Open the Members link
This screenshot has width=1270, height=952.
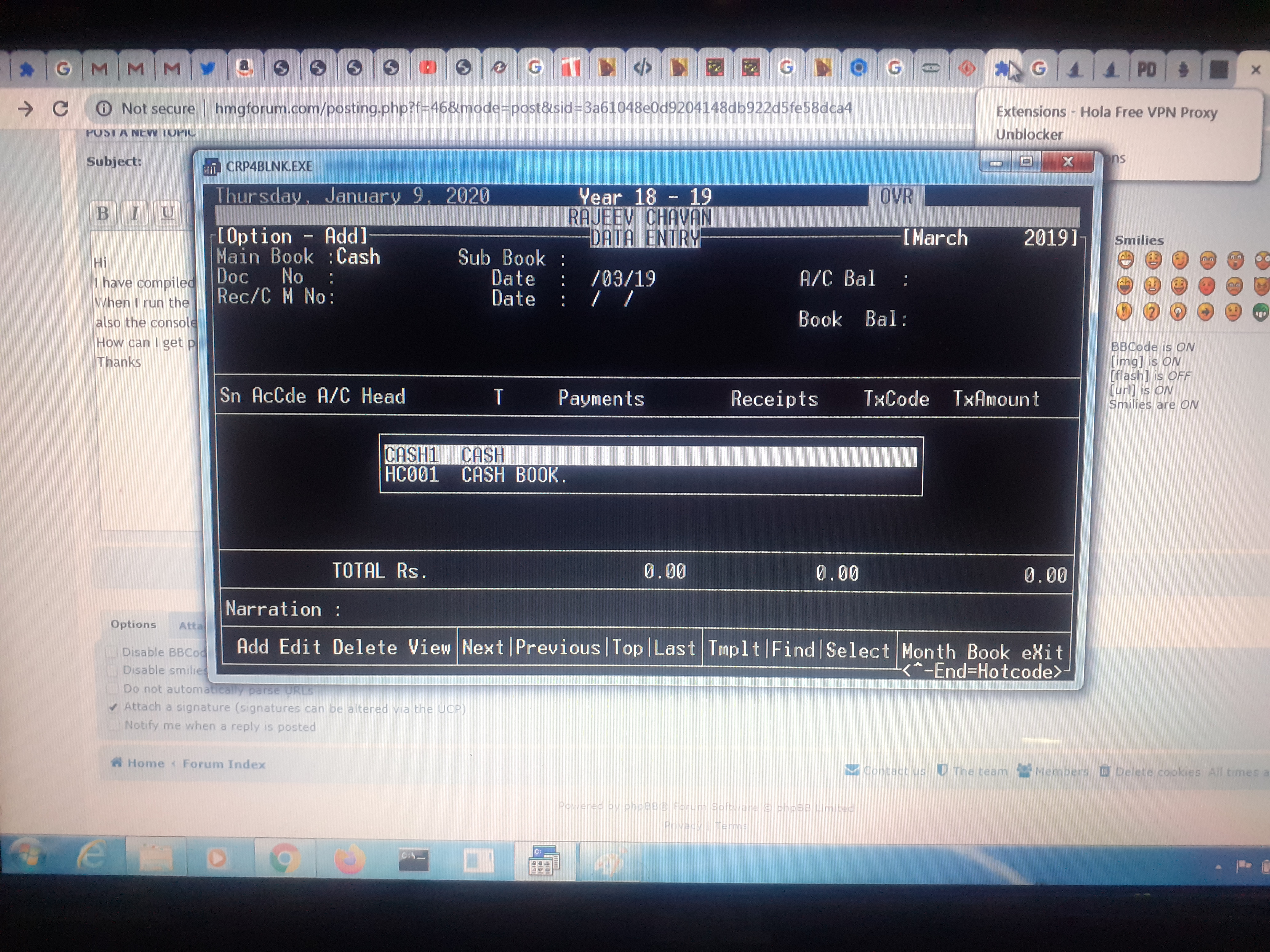pyautogui.click(x=1052, y=771)
